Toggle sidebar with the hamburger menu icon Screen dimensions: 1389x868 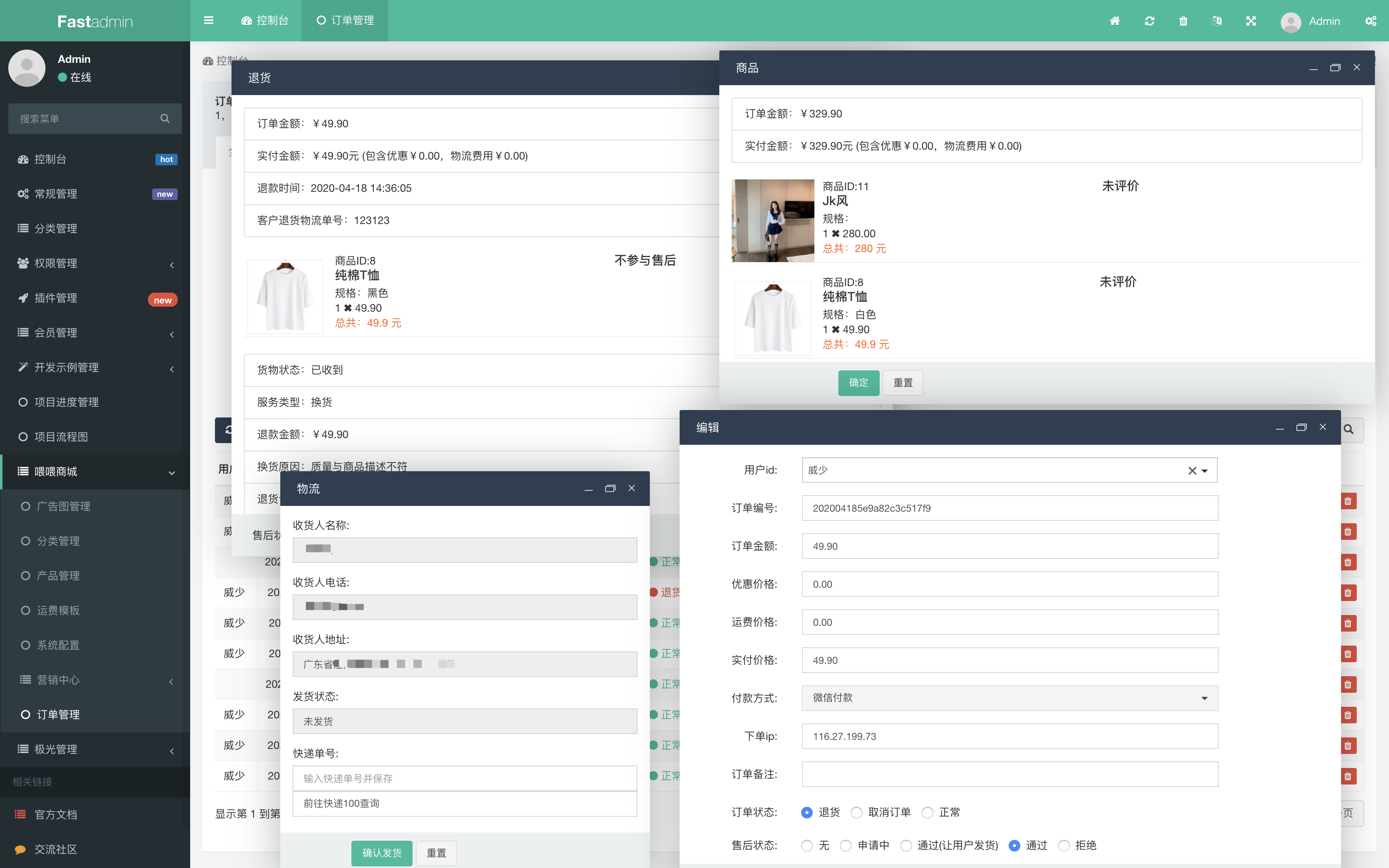(x=209, y=21)
